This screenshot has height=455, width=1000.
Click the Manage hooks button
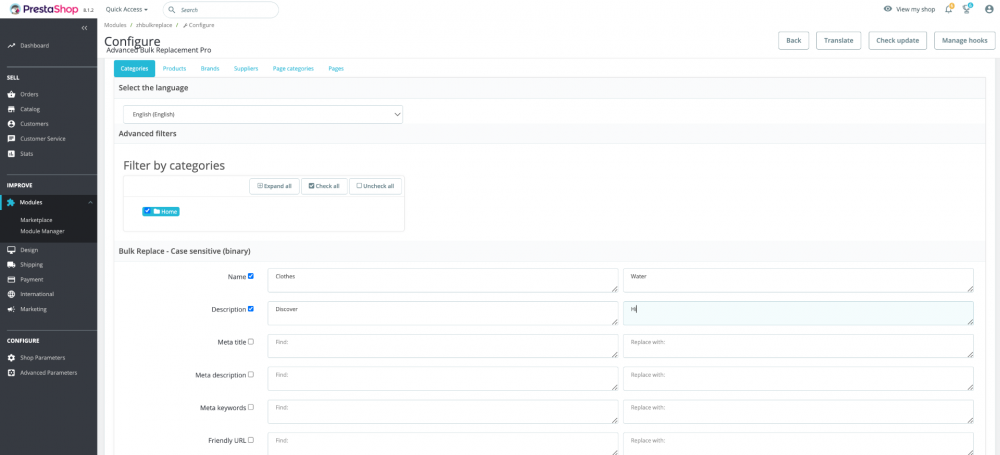pyautogui.click(x=964, y=40)
